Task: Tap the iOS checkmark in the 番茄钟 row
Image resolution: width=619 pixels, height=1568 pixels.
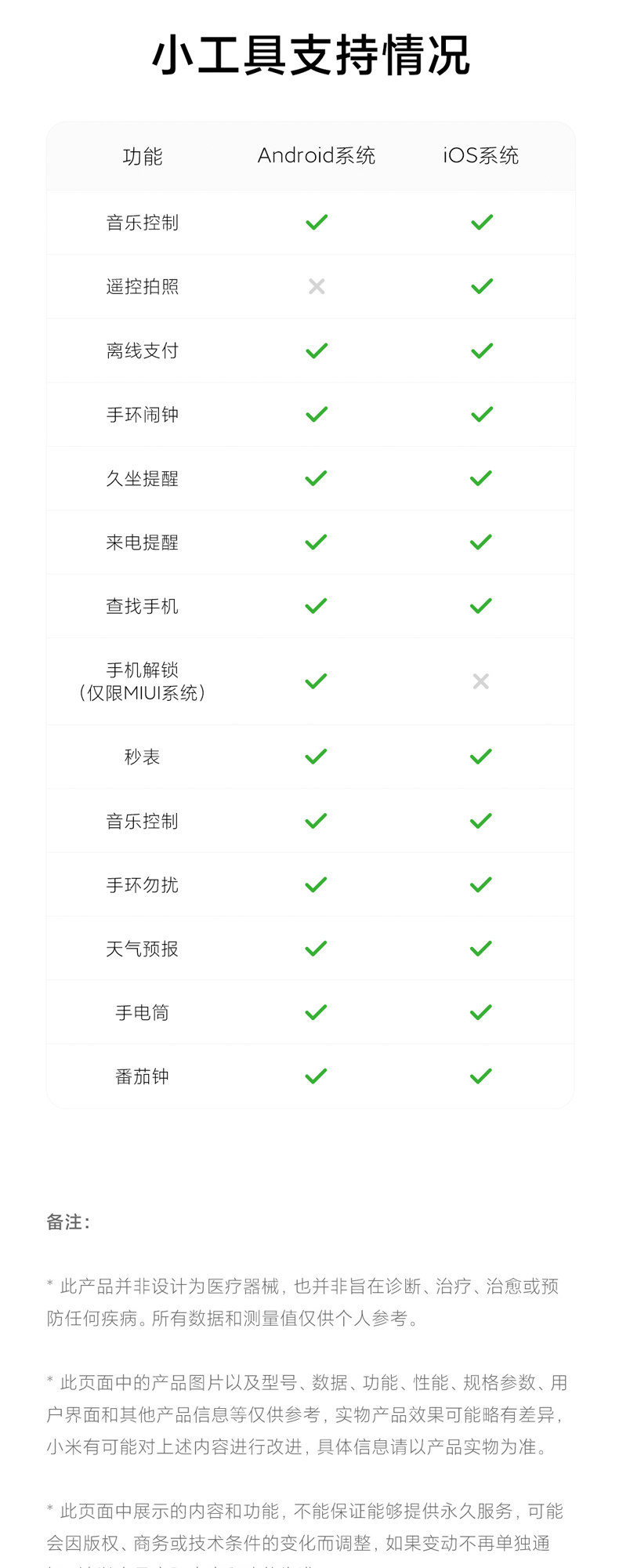Action: [481, 1076]
